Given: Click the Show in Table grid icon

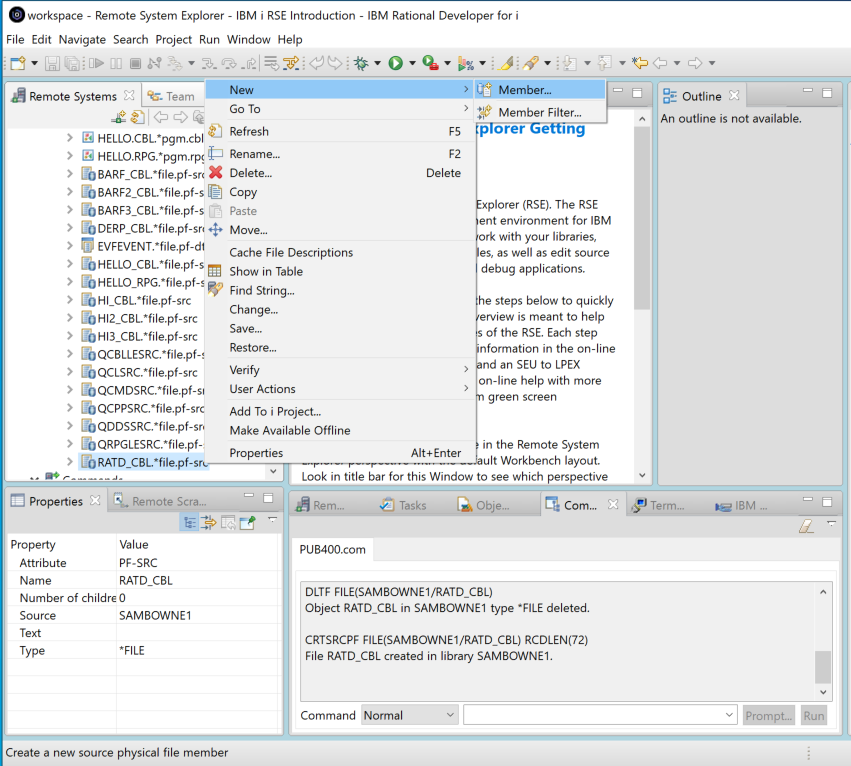Looking at the screenshot, I should 215,271.
